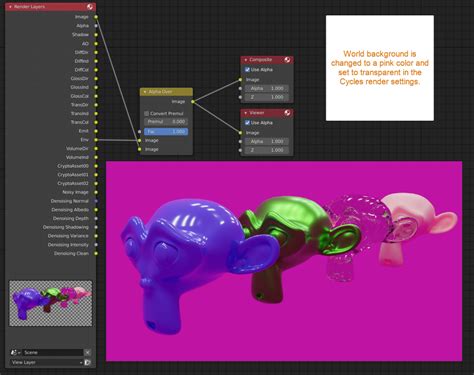Click the Shadow output socket
Image resolution: width=474 pixels, height=375 pixels.
(96, 35)
